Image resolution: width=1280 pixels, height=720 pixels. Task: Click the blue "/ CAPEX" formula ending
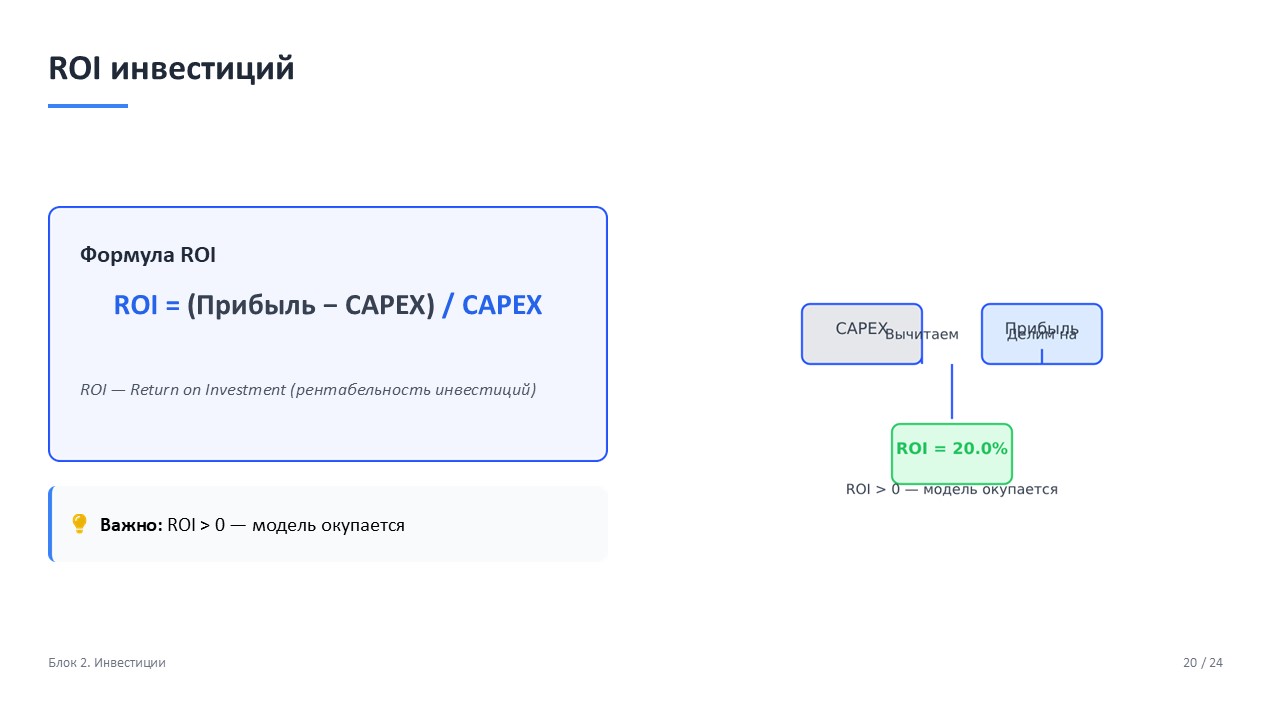492,305
